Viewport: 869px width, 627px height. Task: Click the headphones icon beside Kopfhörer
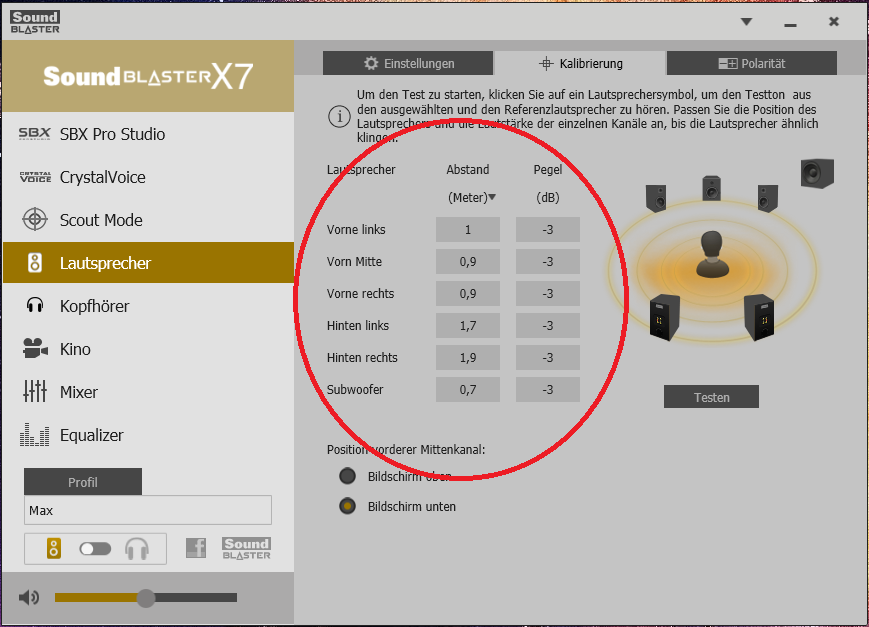(x=35, y=305)
